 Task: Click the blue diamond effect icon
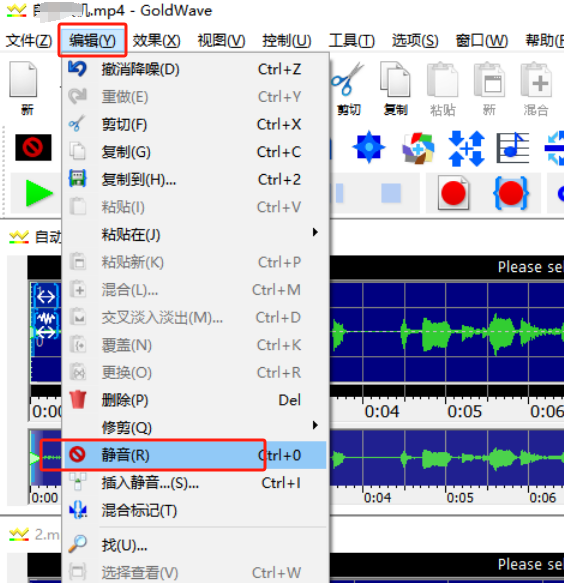point(369,147)
